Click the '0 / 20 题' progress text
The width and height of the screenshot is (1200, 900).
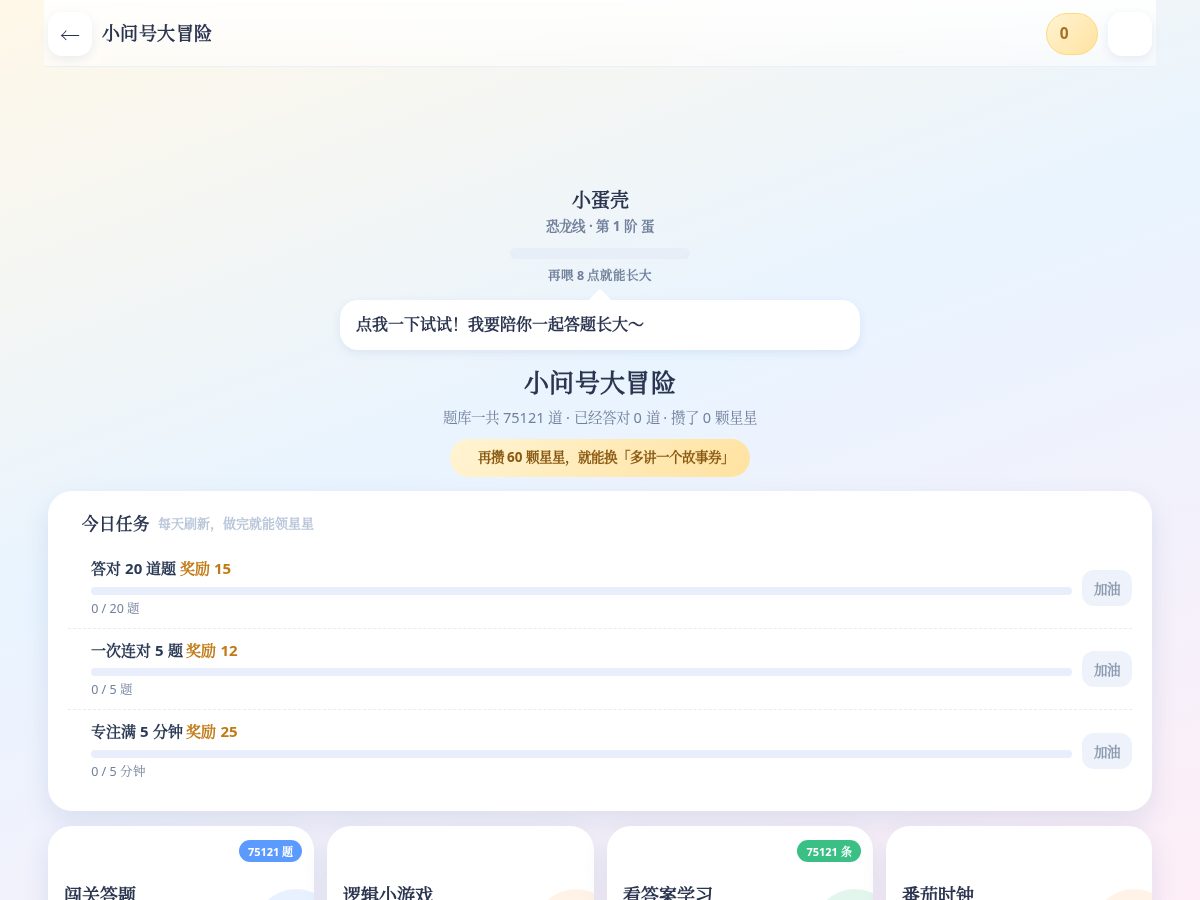(115, 608)
